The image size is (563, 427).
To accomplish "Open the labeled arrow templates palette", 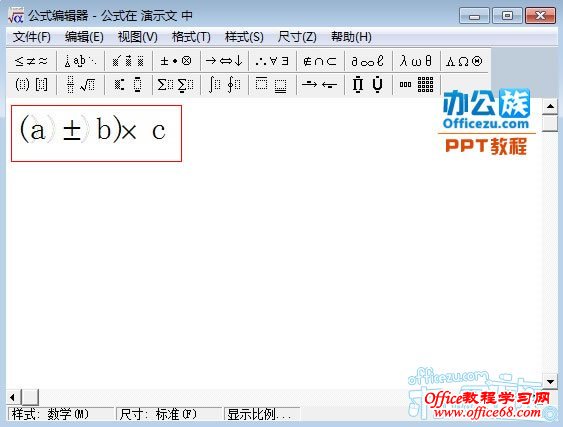I will click(x=320, y=85).
